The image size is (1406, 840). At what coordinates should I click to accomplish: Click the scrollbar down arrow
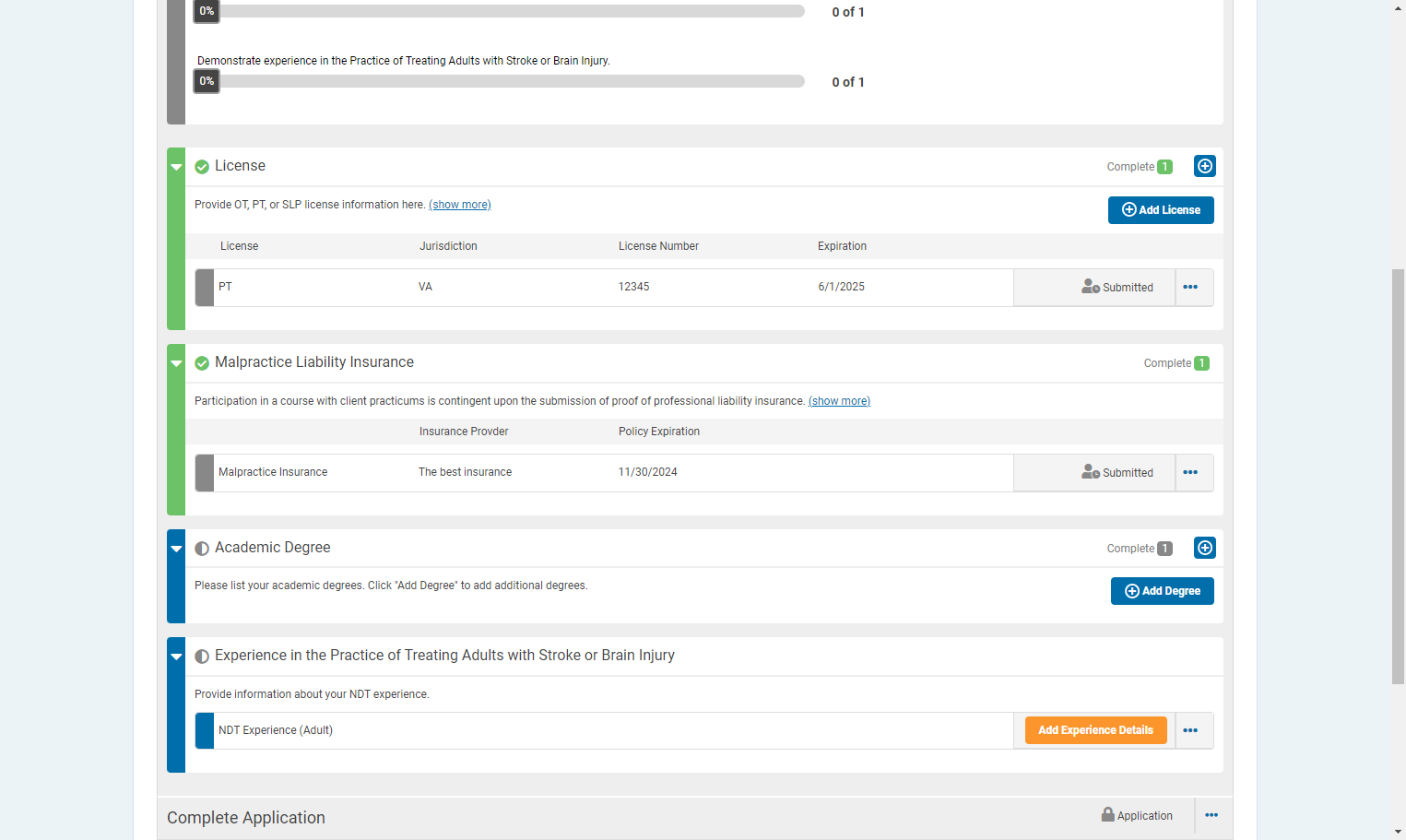(x=1399, y=832)
